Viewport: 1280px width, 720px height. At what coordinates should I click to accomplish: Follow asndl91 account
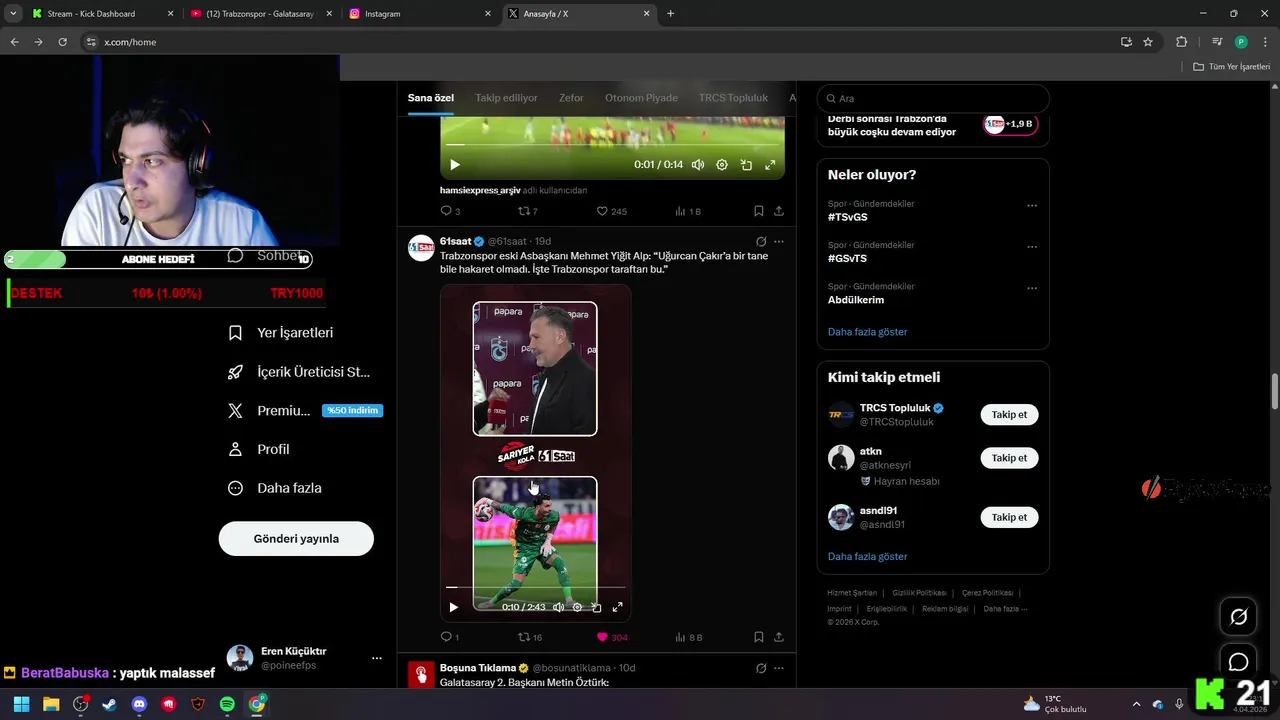point(1009,517)
